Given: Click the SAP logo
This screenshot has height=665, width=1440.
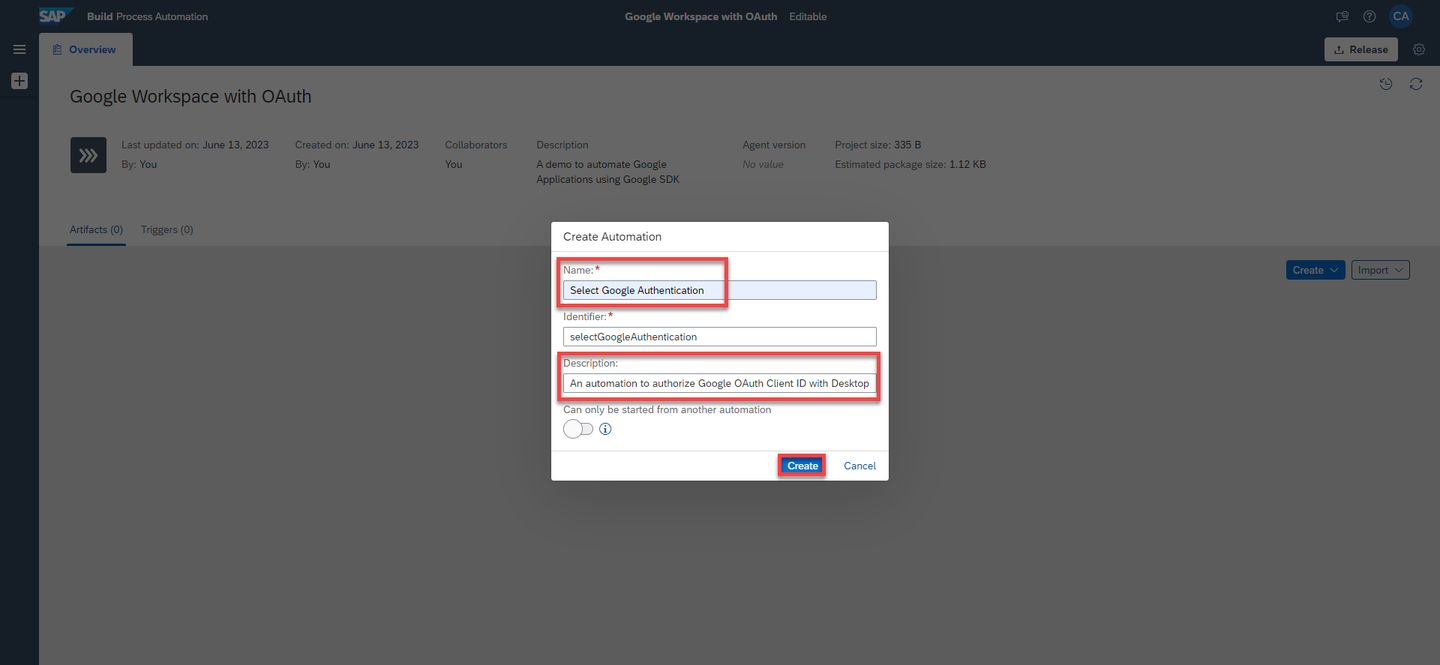Looking at the screenshot, I should [x=56, y=16].
